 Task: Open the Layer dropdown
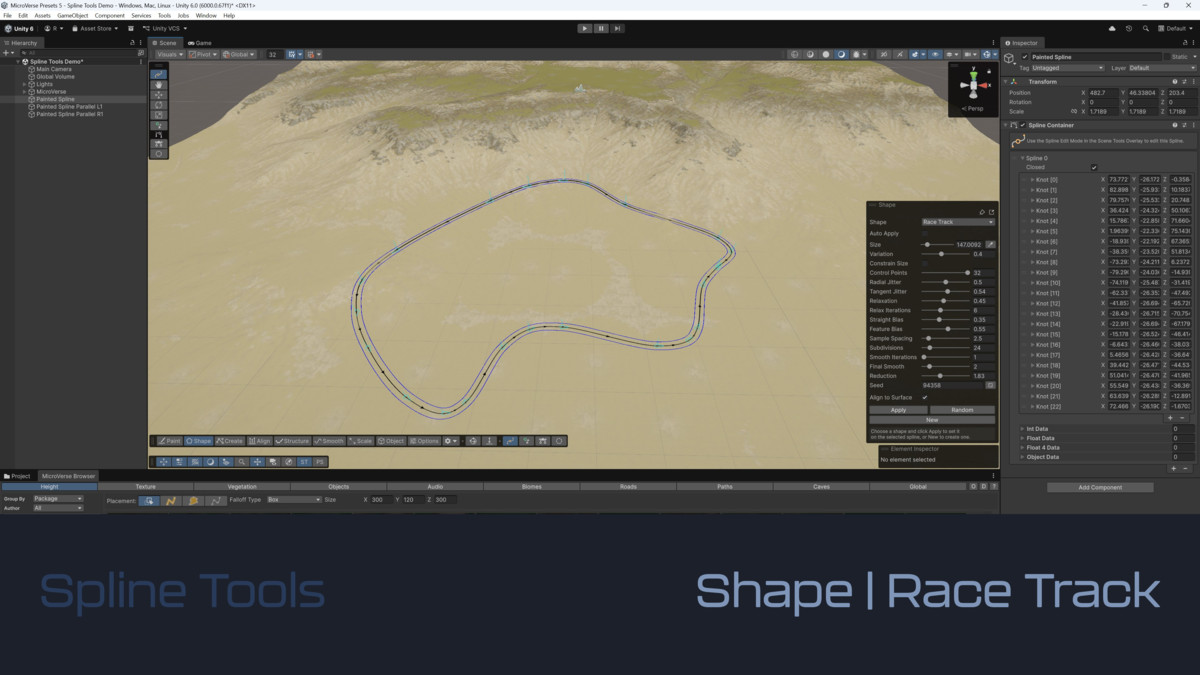pos(1161,68)
